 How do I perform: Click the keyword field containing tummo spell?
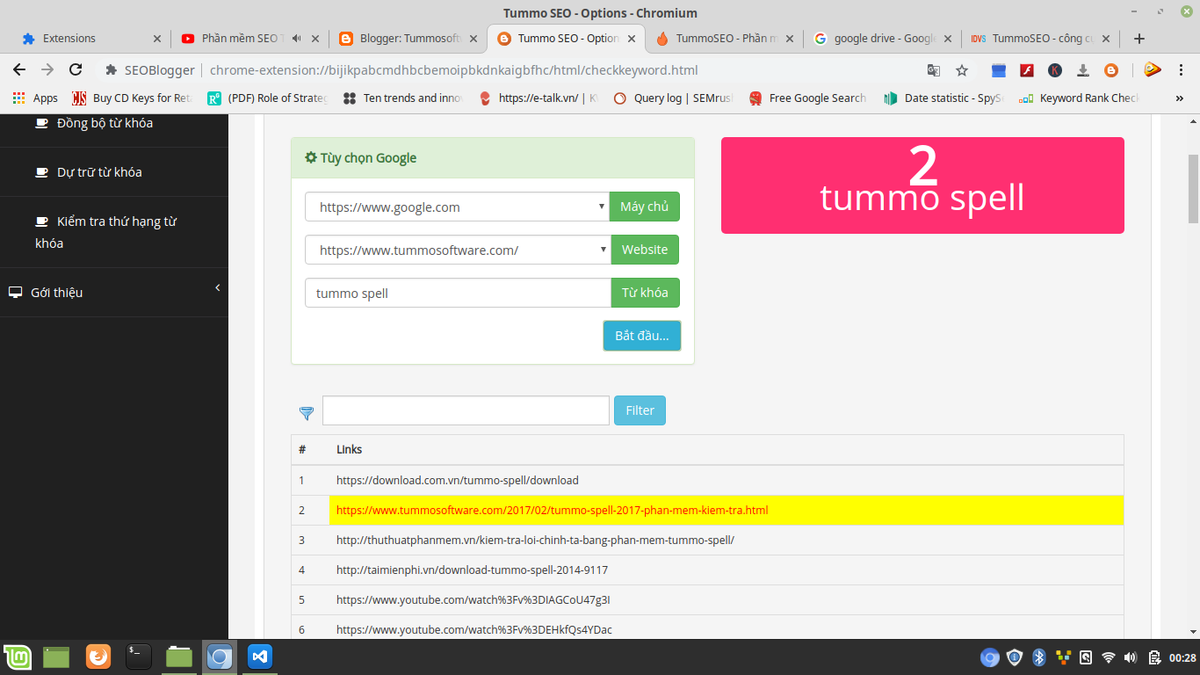click(x=458, y=293)
